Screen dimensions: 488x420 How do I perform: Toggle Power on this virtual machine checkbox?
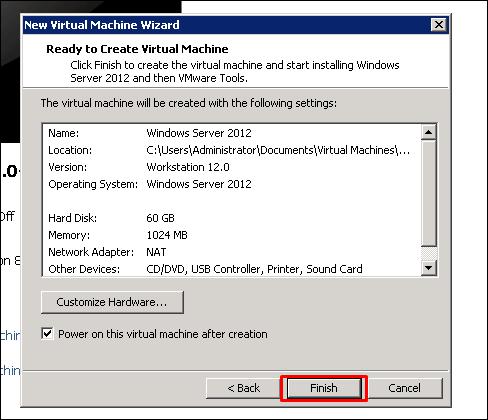[x=47, y=334]
